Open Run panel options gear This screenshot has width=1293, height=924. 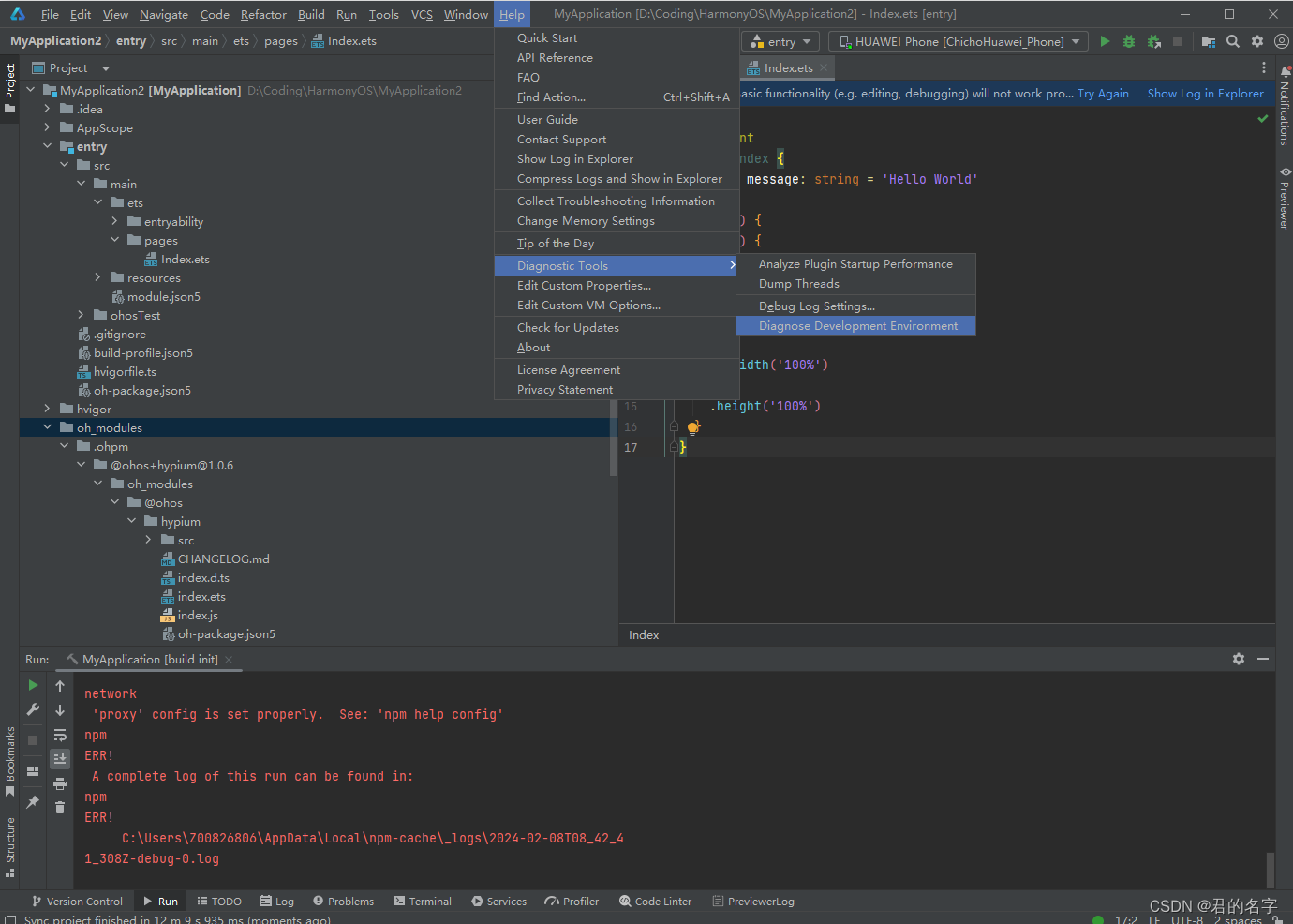pyautogui.click(x=1239, y=659)
